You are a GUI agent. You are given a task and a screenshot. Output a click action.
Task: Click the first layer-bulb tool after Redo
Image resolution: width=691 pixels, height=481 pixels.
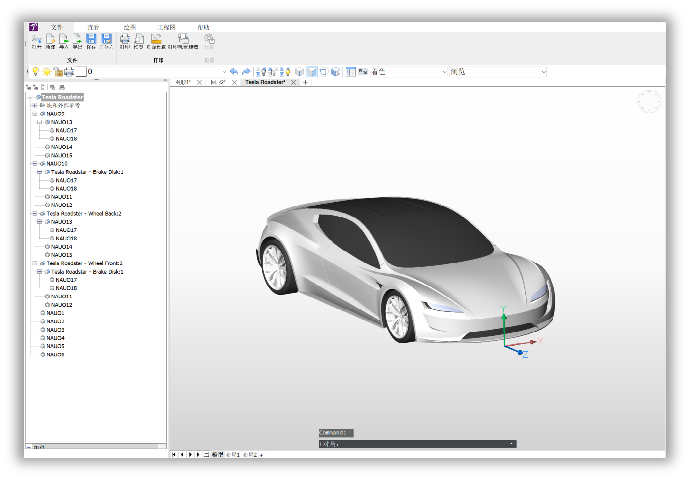[261, 71]
